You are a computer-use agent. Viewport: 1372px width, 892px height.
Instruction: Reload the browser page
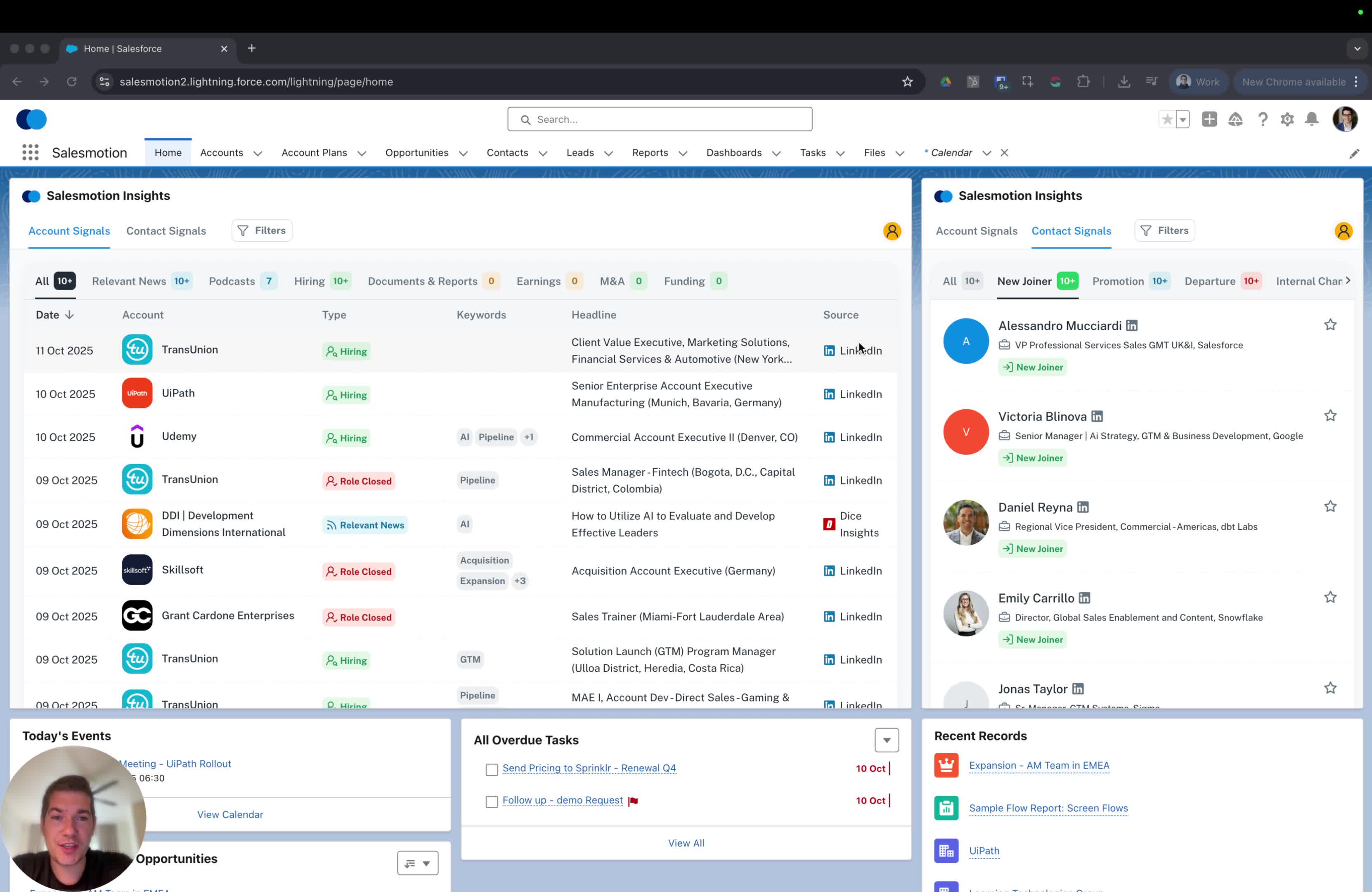[71, 82]
